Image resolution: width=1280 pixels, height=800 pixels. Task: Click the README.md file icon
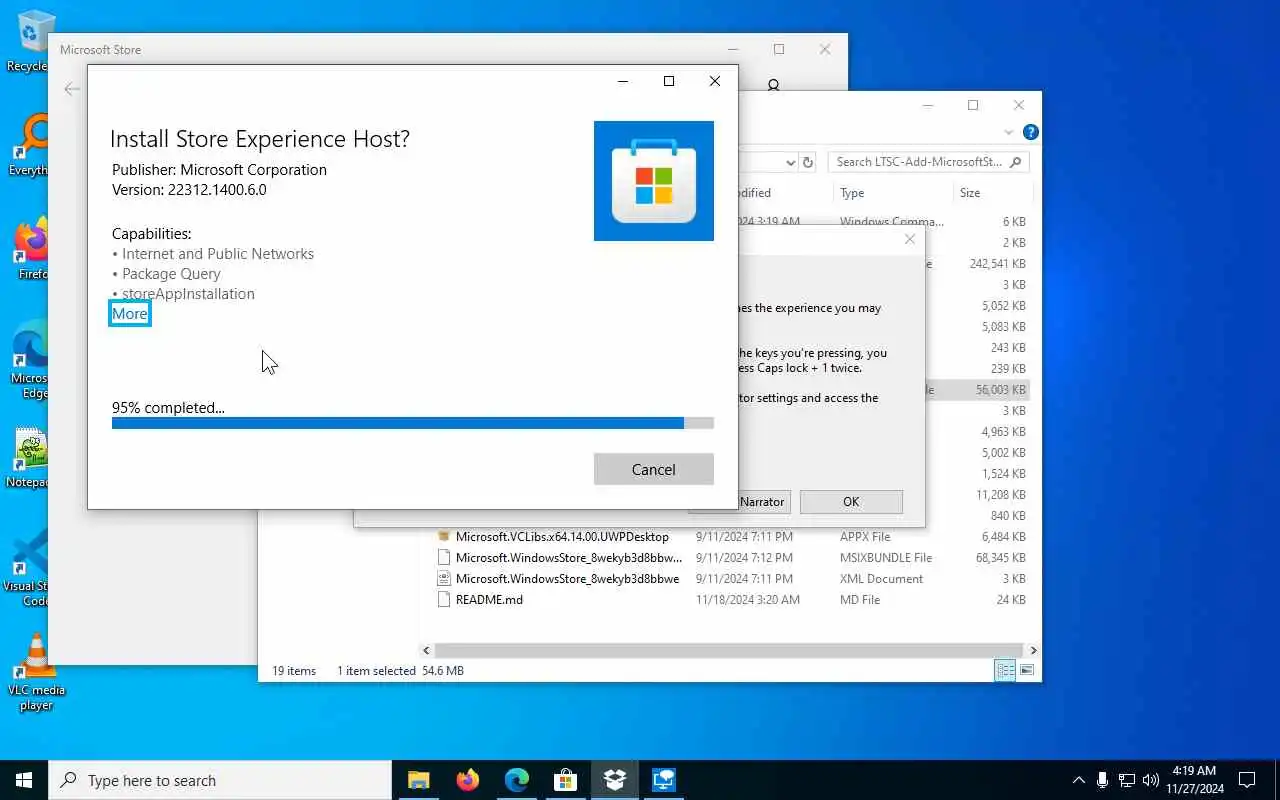click(445, 600)
